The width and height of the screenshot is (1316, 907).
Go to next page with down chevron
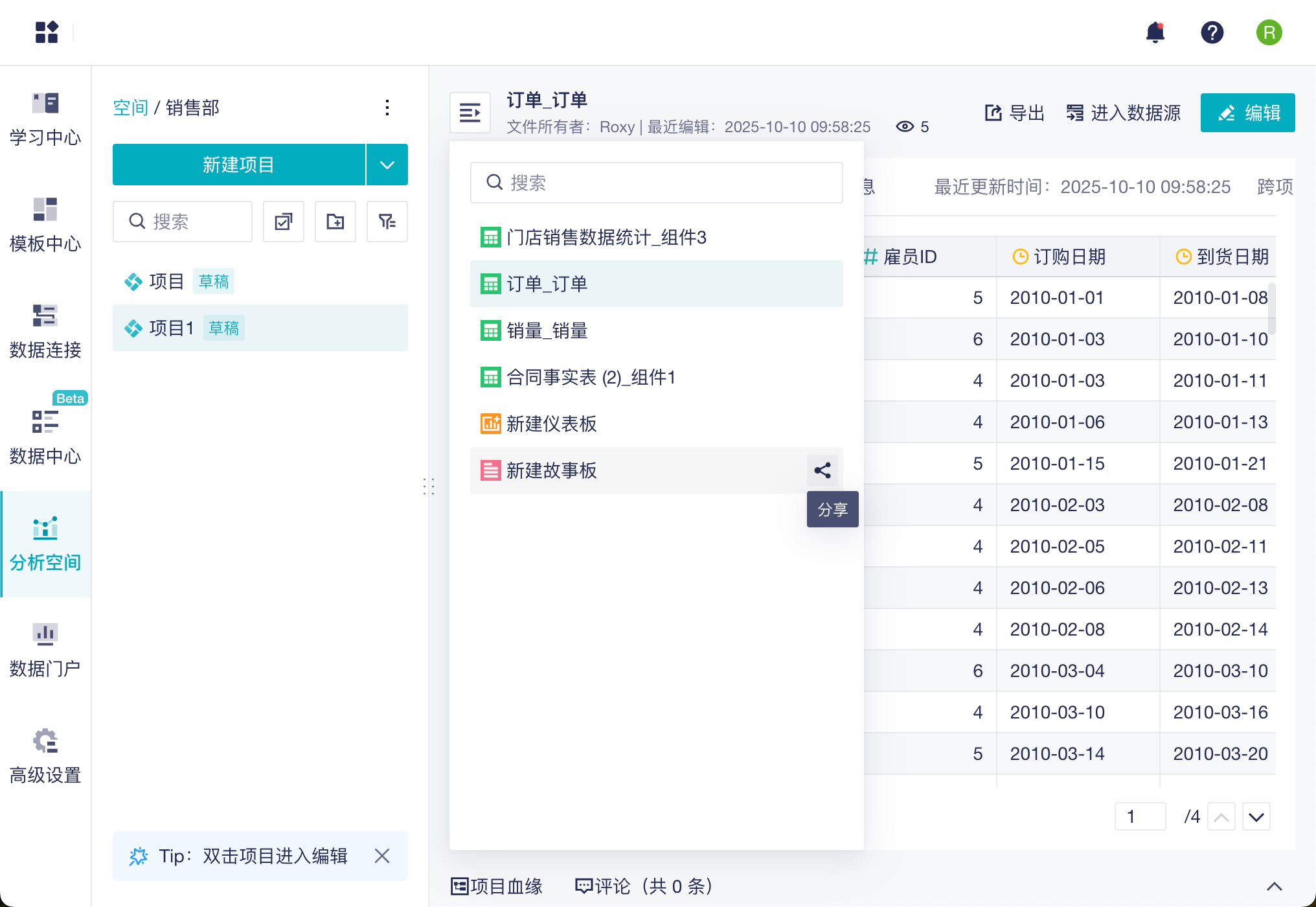[x=1256, y=817]
